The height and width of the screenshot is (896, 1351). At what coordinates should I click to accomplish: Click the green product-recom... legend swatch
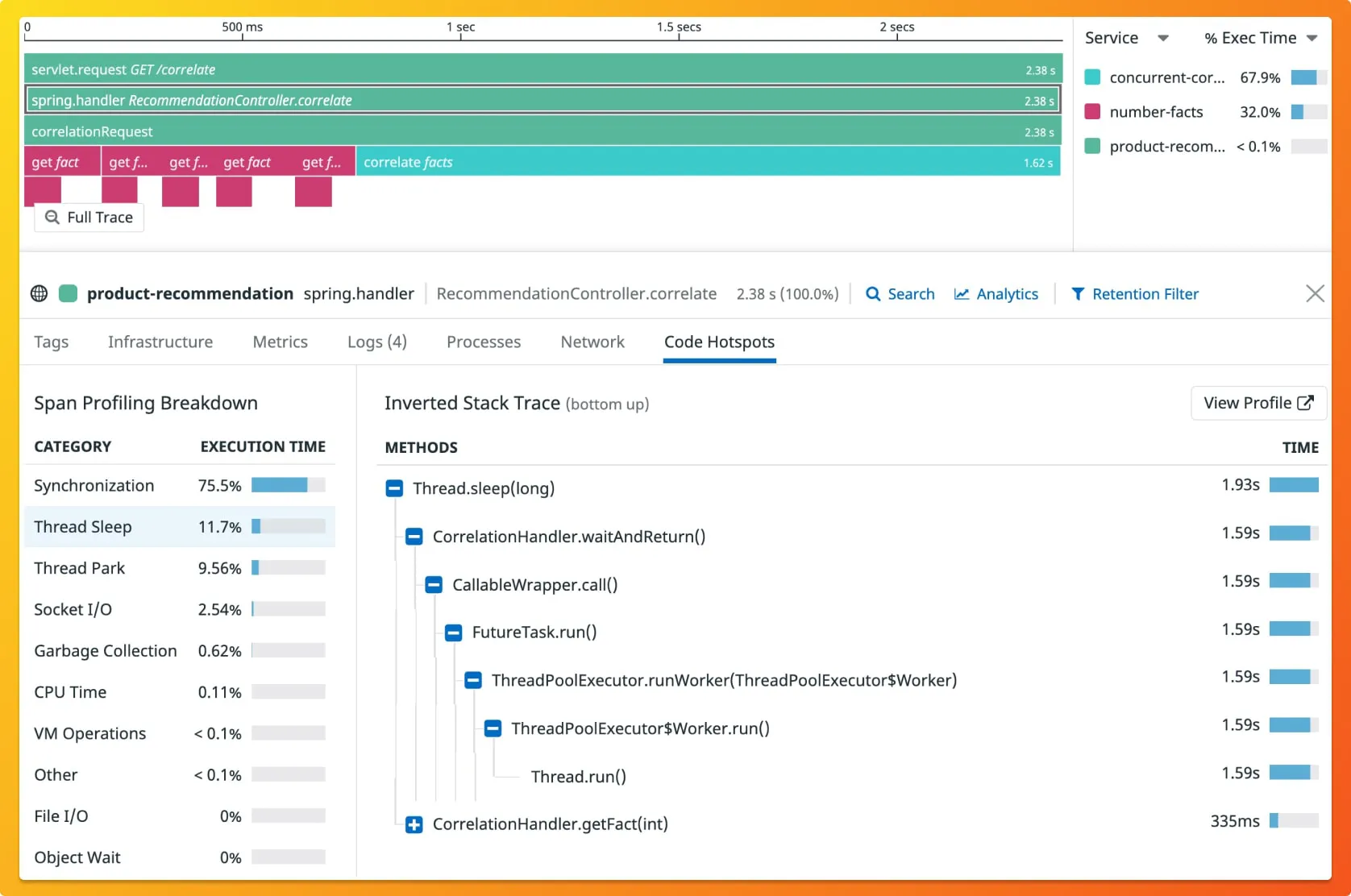tap(1093, 147)
